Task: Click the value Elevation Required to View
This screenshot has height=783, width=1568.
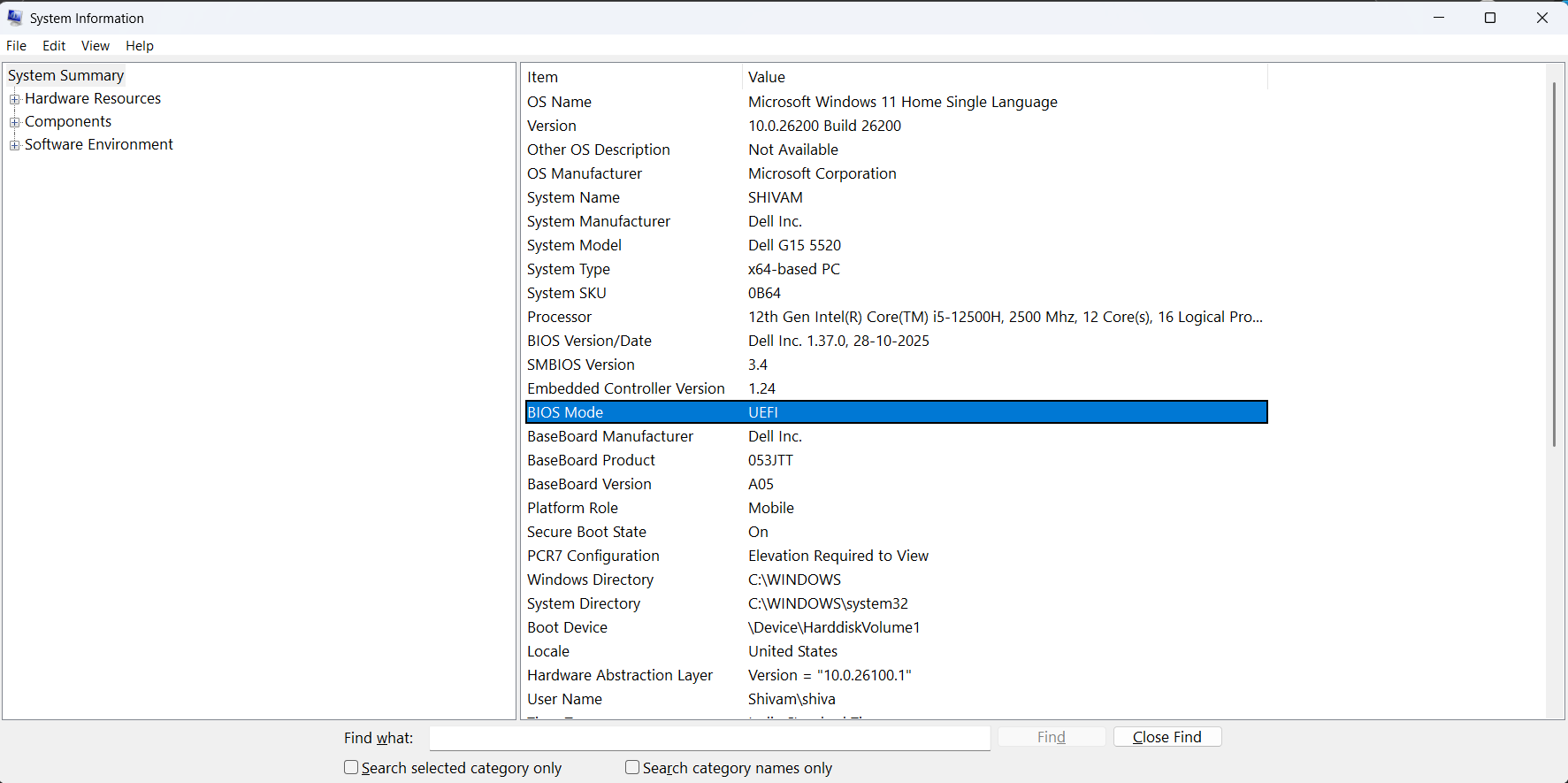Action: pyautogui.click(x=838, y=556)
